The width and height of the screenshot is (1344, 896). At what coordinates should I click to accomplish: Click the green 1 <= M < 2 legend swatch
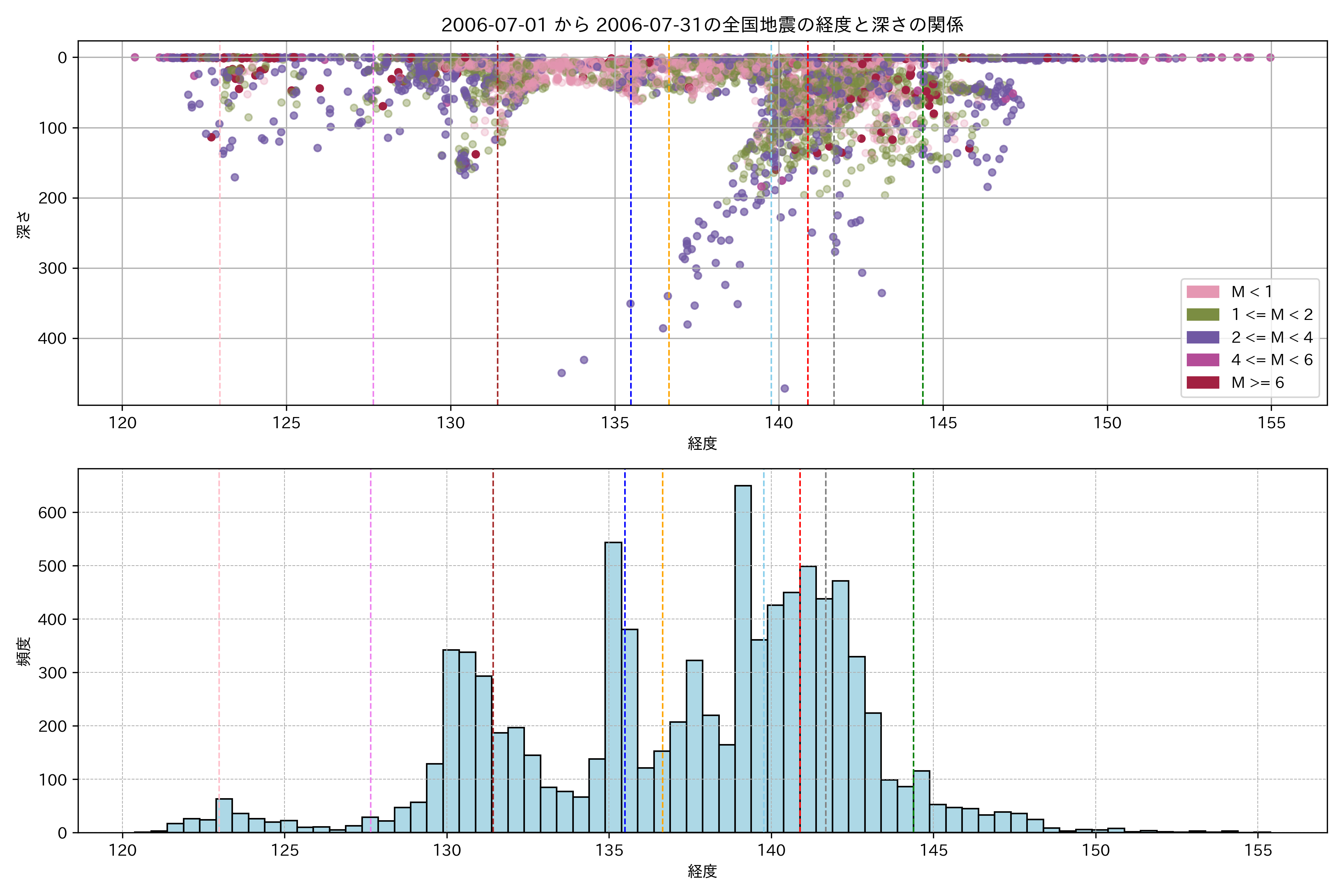1202,315
